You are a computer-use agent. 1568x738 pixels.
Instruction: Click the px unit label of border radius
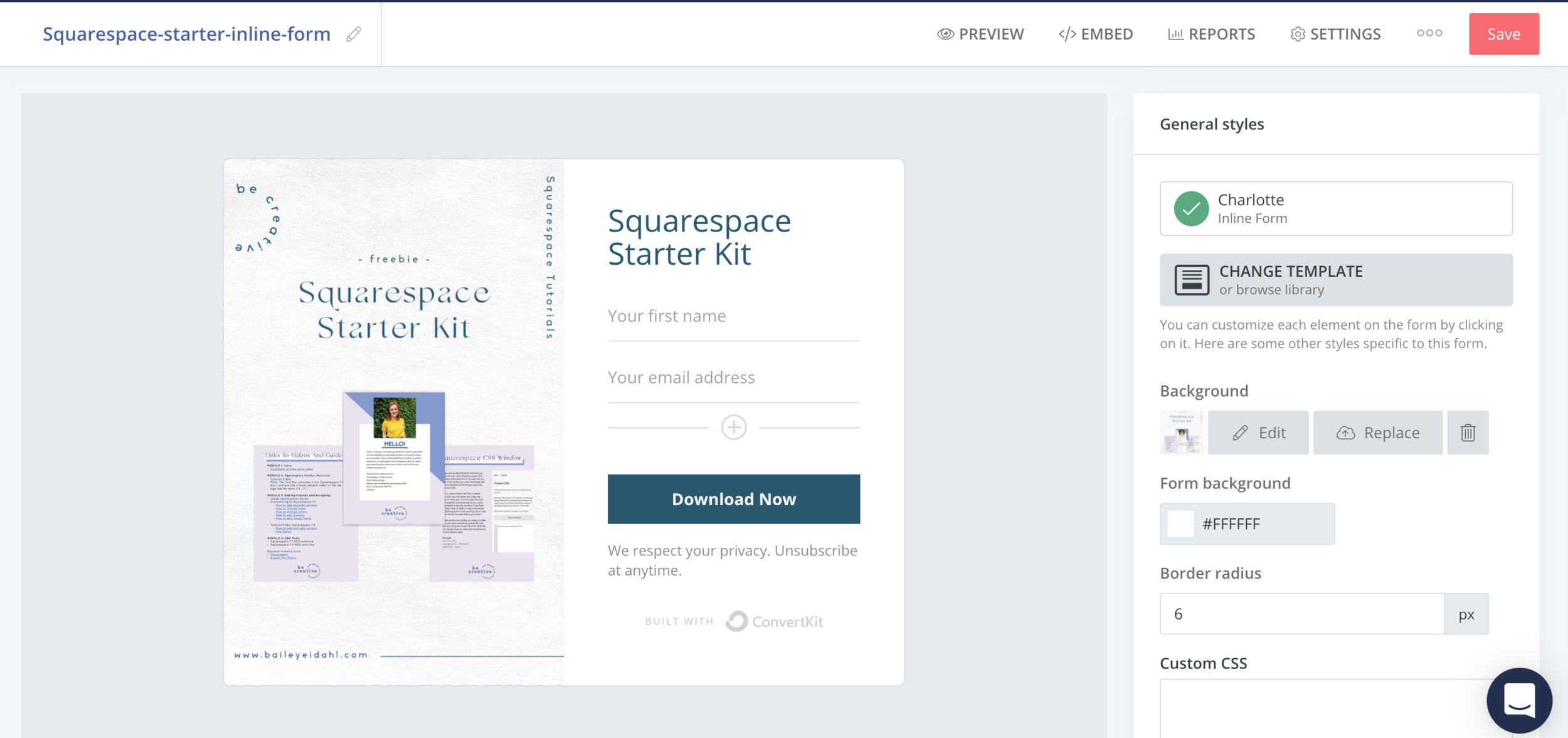(1466, 614)
